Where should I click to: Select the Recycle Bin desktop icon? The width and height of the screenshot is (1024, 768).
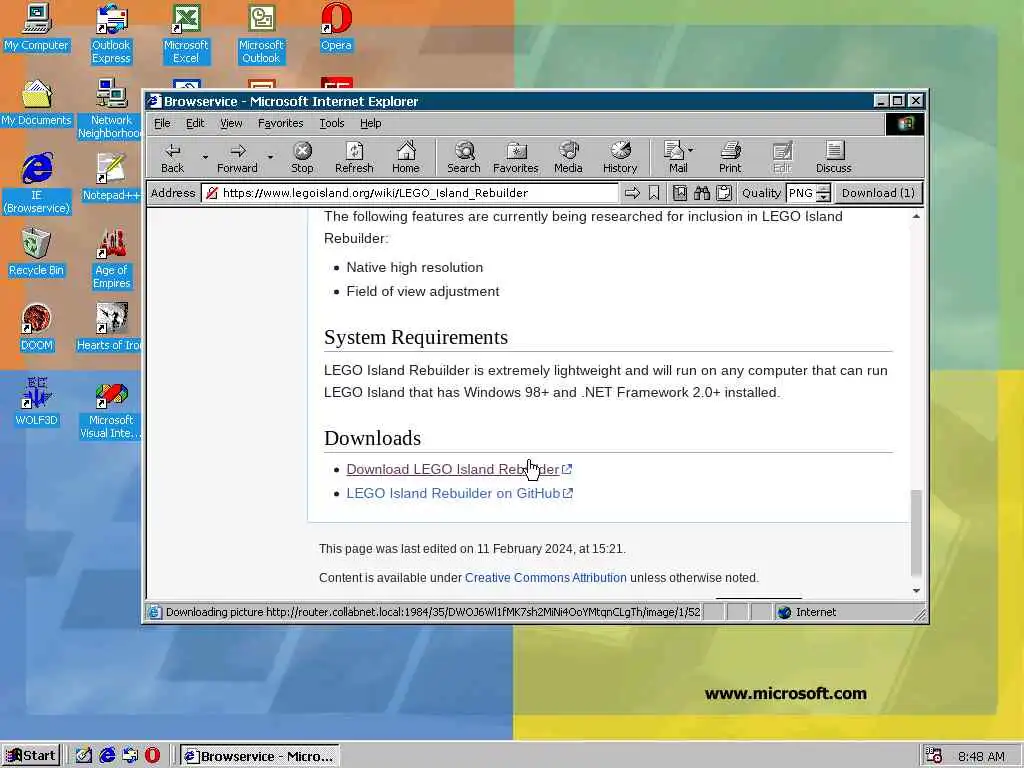click(x=36, y=253)
